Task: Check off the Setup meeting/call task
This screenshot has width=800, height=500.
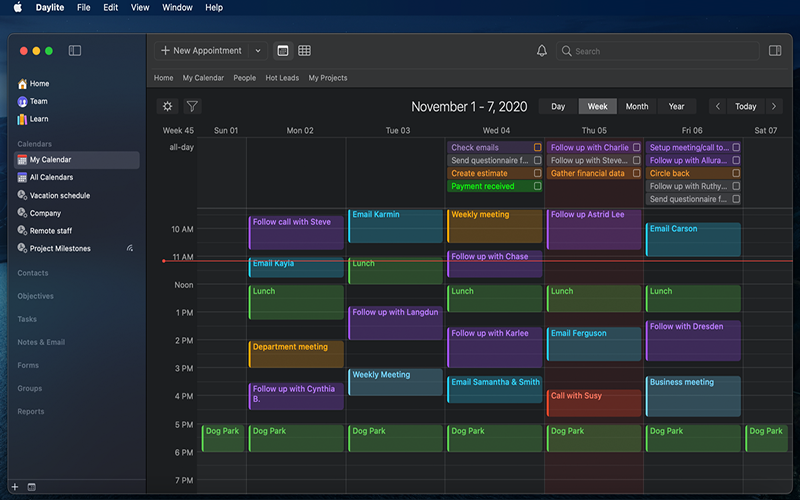Action: click(x=736, y=147)
